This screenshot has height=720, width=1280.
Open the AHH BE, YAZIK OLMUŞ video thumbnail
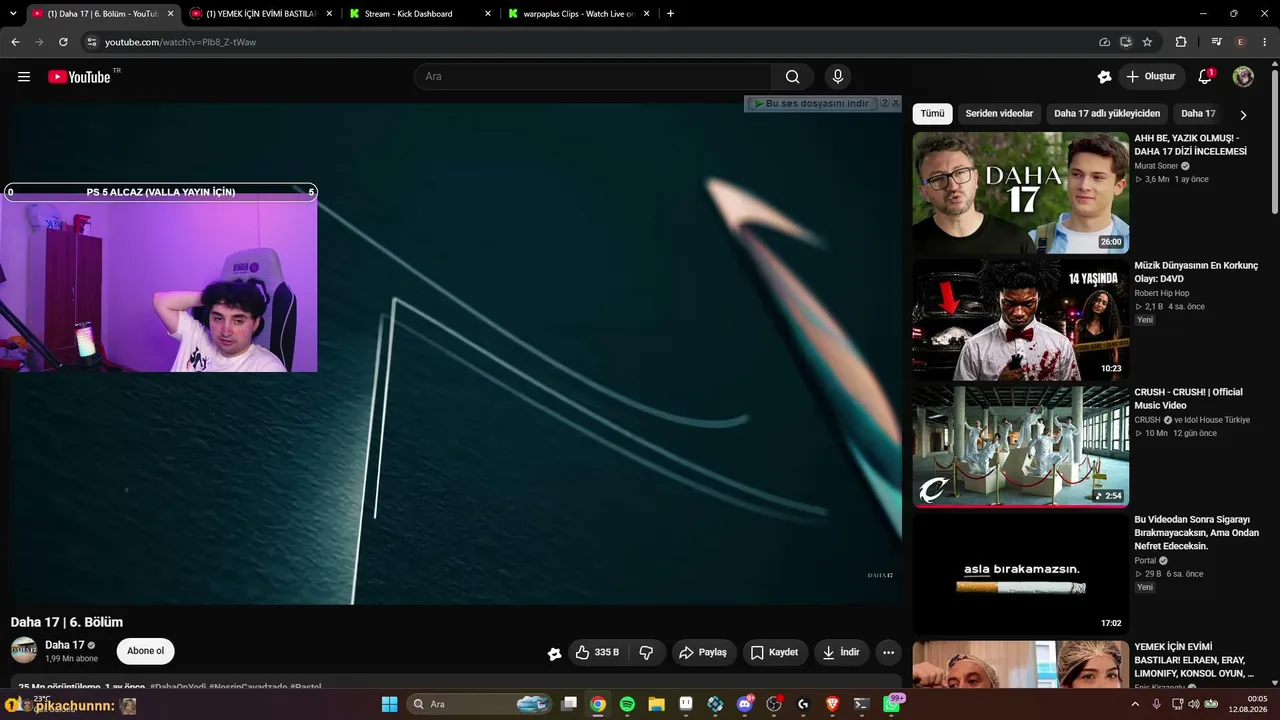(1020, 193)
